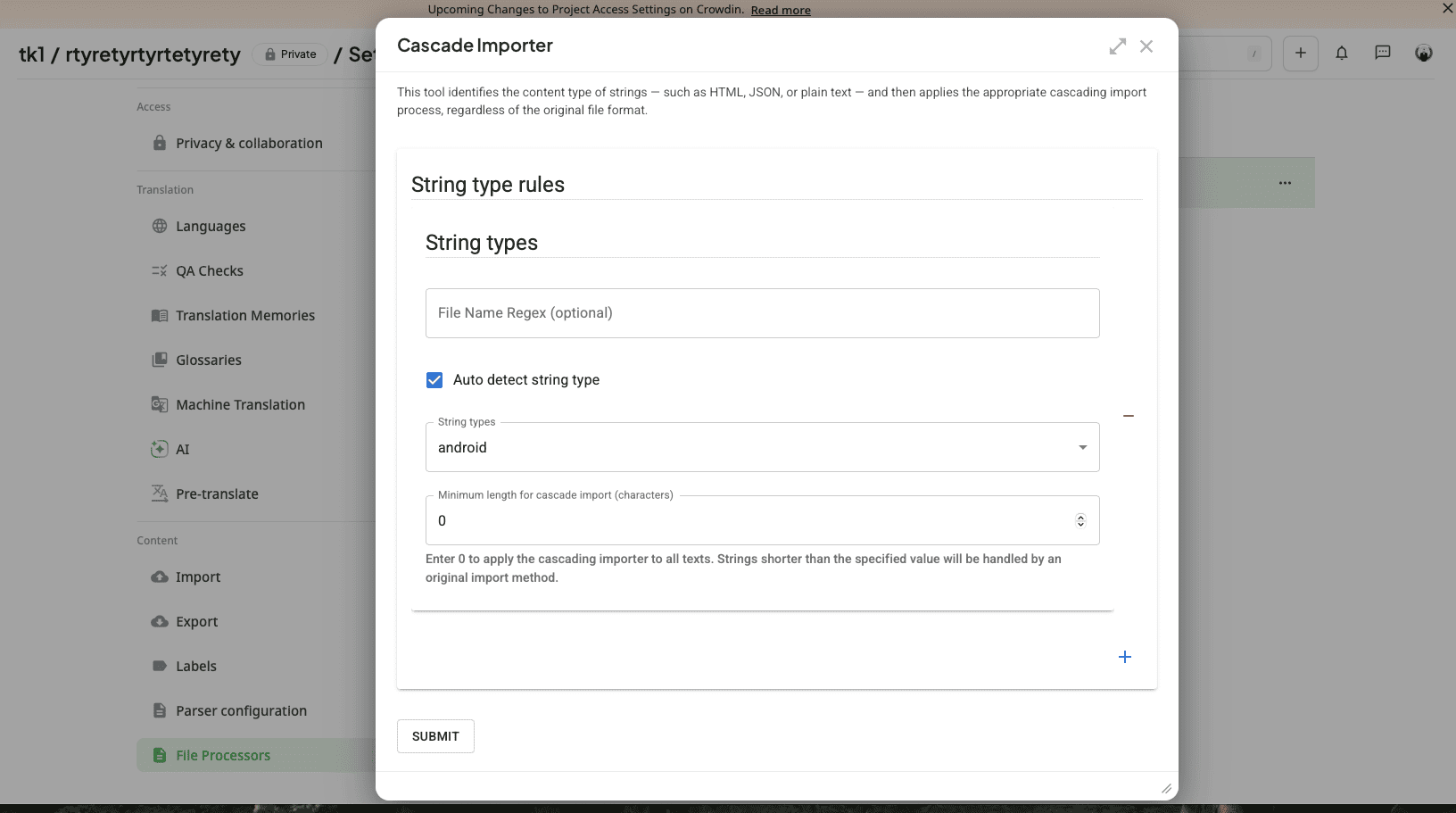Open the Read more link in the banner

[x=781, y=10]
